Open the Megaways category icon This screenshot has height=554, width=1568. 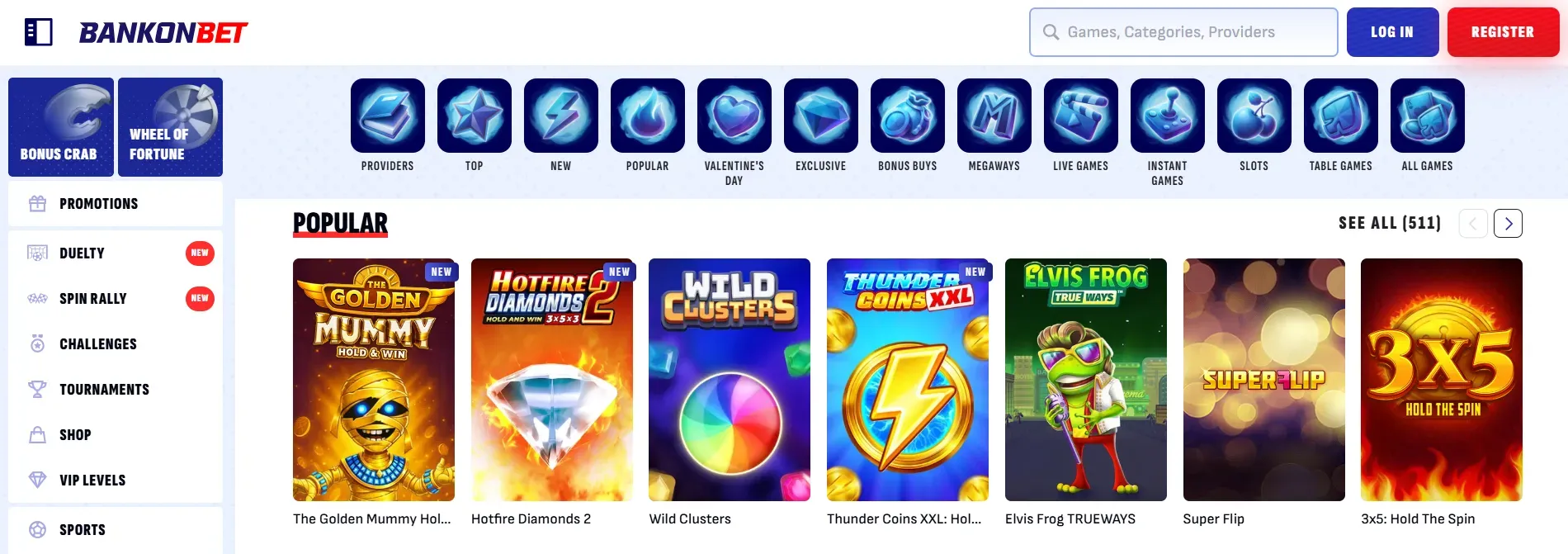[x=994, y=116]
